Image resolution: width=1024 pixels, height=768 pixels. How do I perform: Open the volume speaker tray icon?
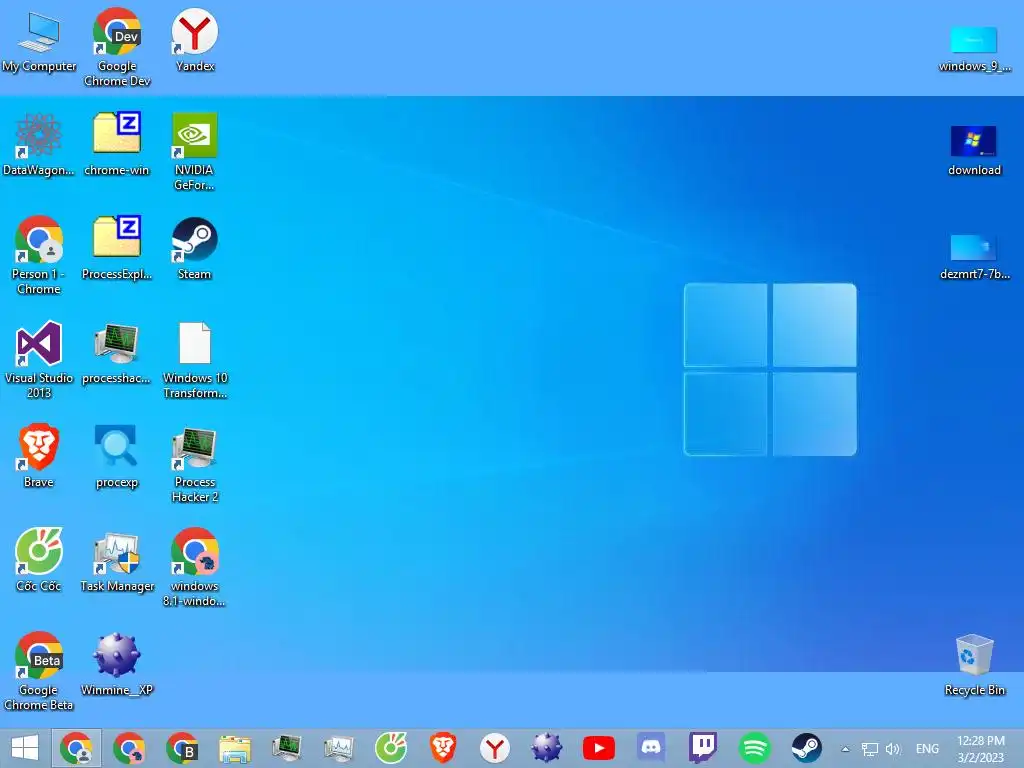pyautogui.click(x=893, y=749)
